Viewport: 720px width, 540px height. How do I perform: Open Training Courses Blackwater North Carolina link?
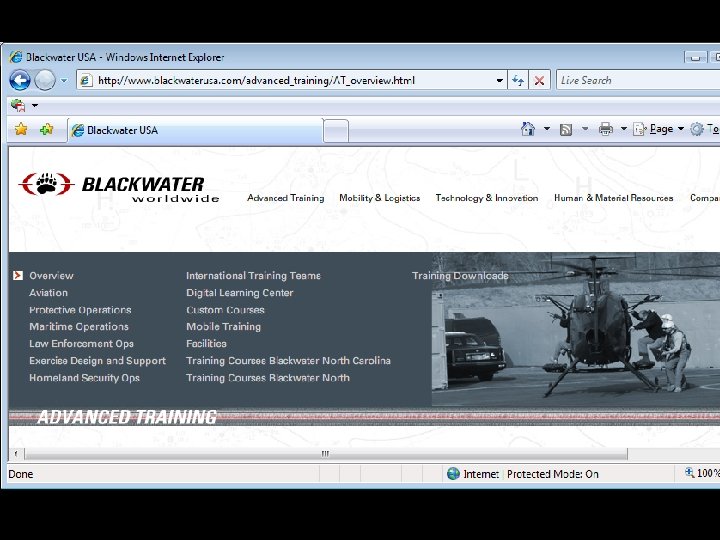coord(288,360)
